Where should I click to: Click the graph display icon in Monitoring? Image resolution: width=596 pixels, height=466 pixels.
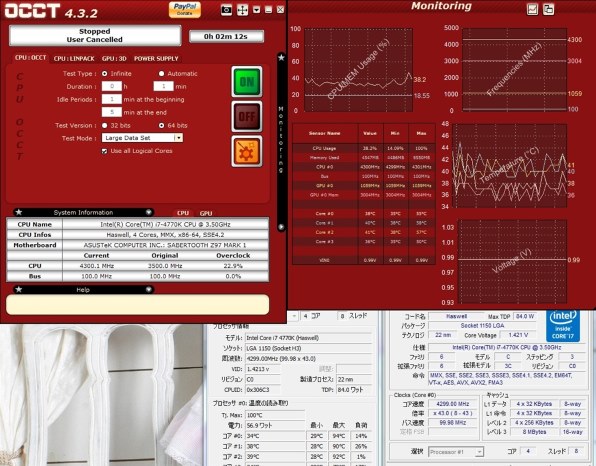(533, 9)
